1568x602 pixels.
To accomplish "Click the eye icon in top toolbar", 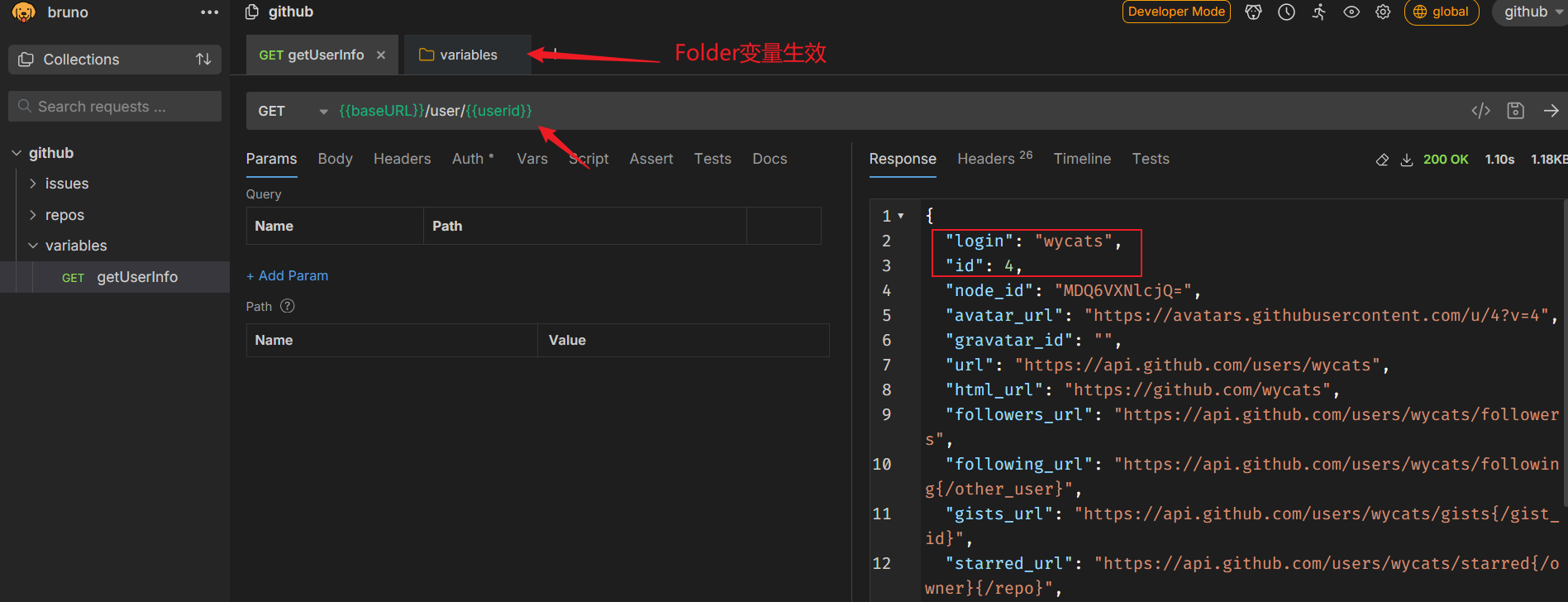I will (x=1351, y=12).
